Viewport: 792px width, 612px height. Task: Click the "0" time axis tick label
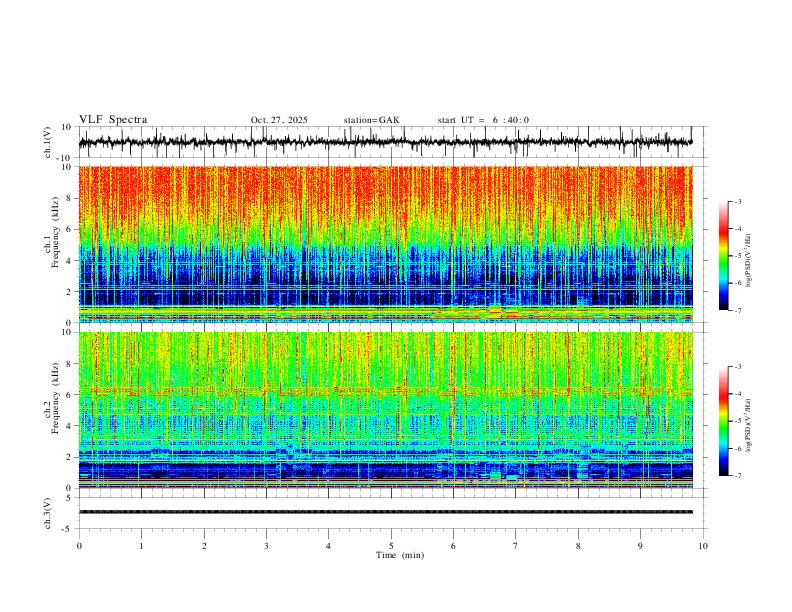79,546
